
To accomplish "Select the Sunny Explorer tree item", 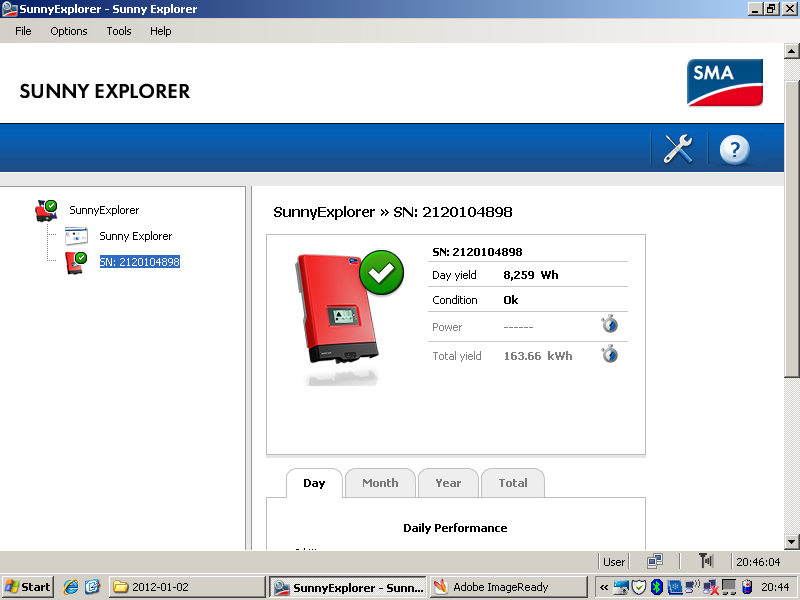I will point(136,236).
